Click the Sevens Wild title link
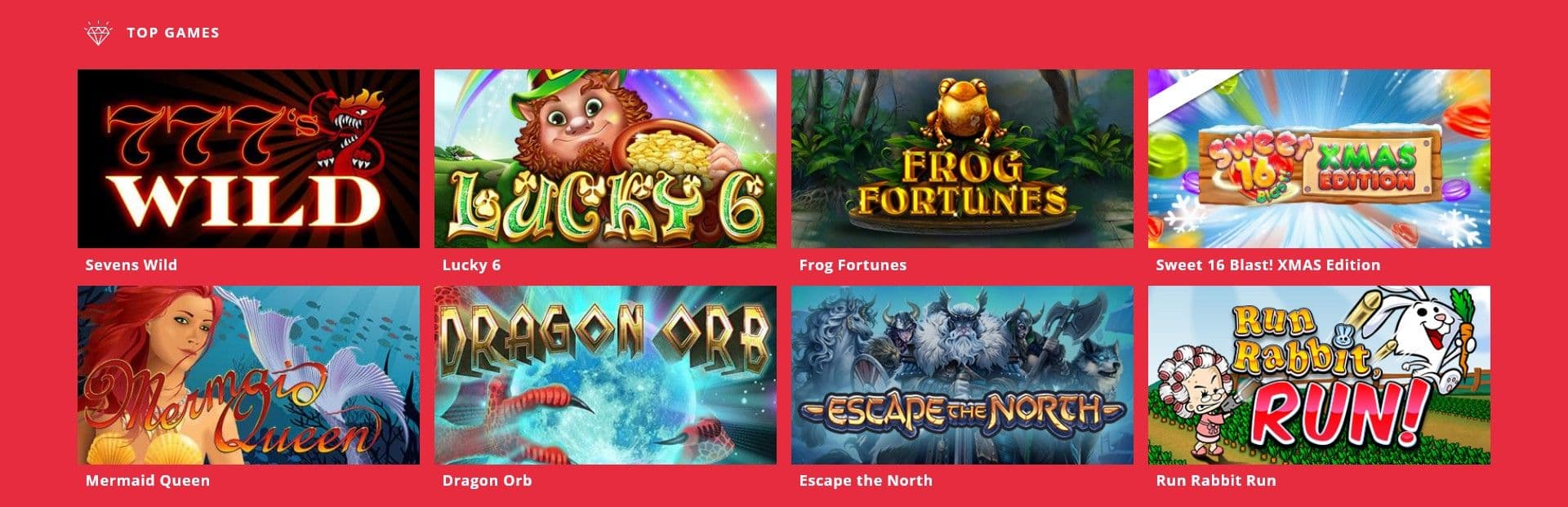This screenshot has width=1568, height=507. point(131,265)
